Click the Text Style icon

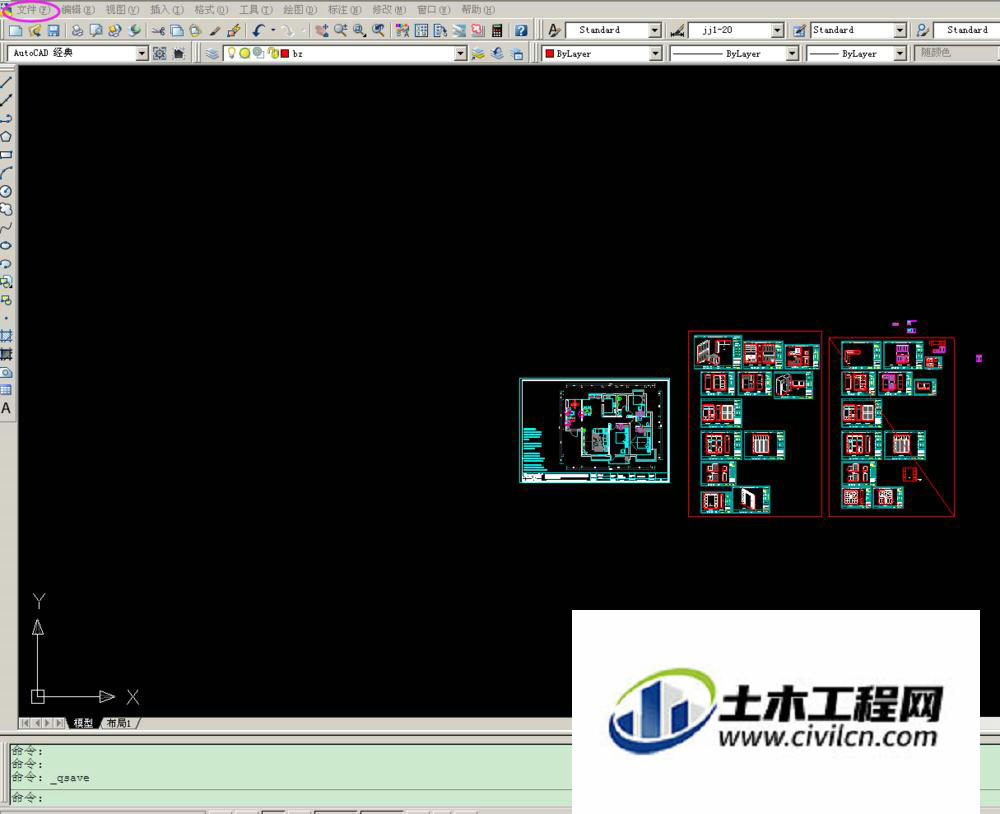(x=554, y=30)
